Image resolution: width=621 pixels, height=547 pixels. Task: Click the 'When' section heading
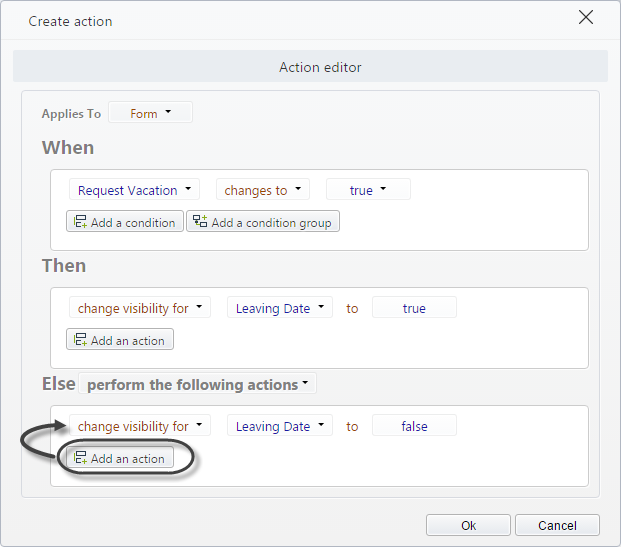pos(68,148)
